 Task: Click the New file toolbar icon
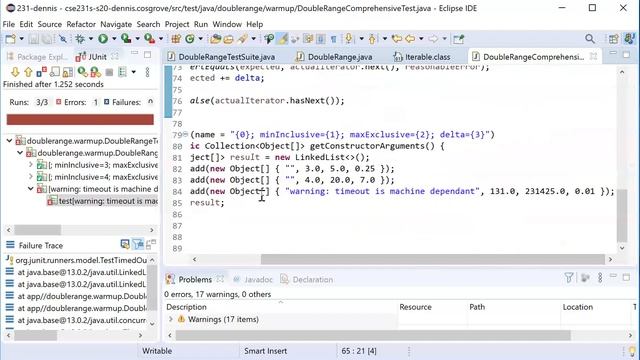click(x=10, y=39)
